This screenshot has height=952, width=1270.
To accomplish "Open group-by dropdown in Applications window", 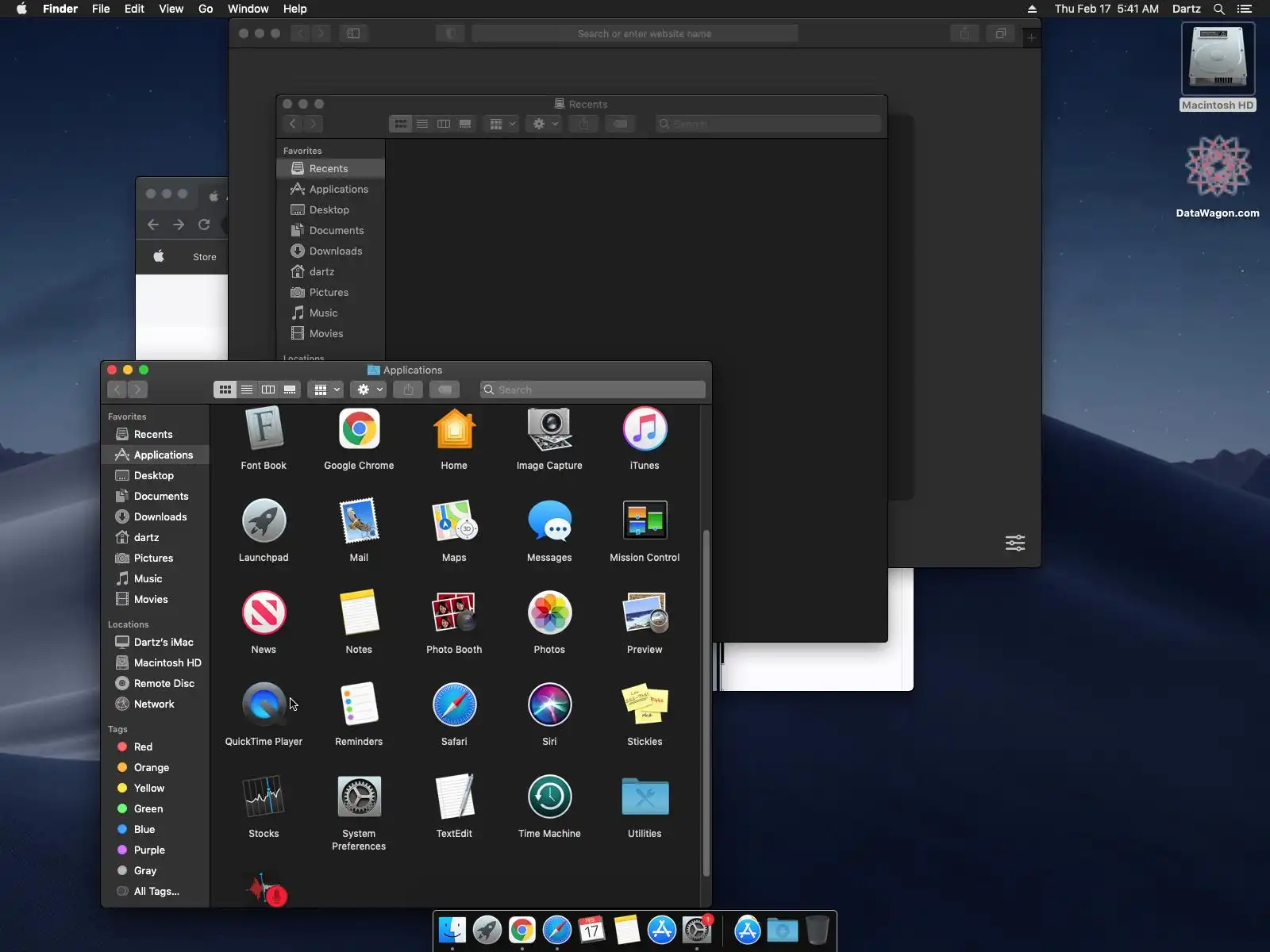I will coord(325,390).
